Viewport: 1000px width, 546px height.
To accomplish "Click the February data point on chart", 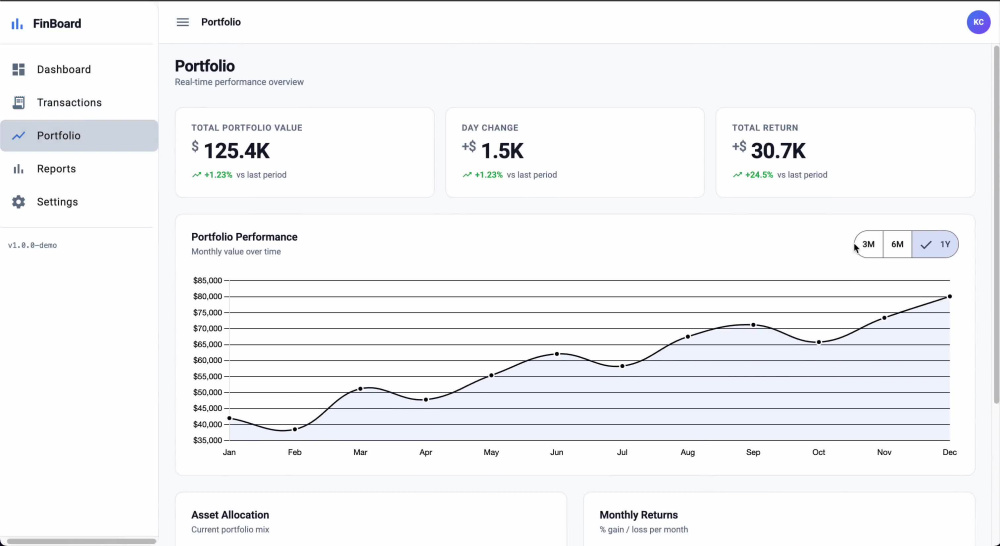I will click(295, 429).
